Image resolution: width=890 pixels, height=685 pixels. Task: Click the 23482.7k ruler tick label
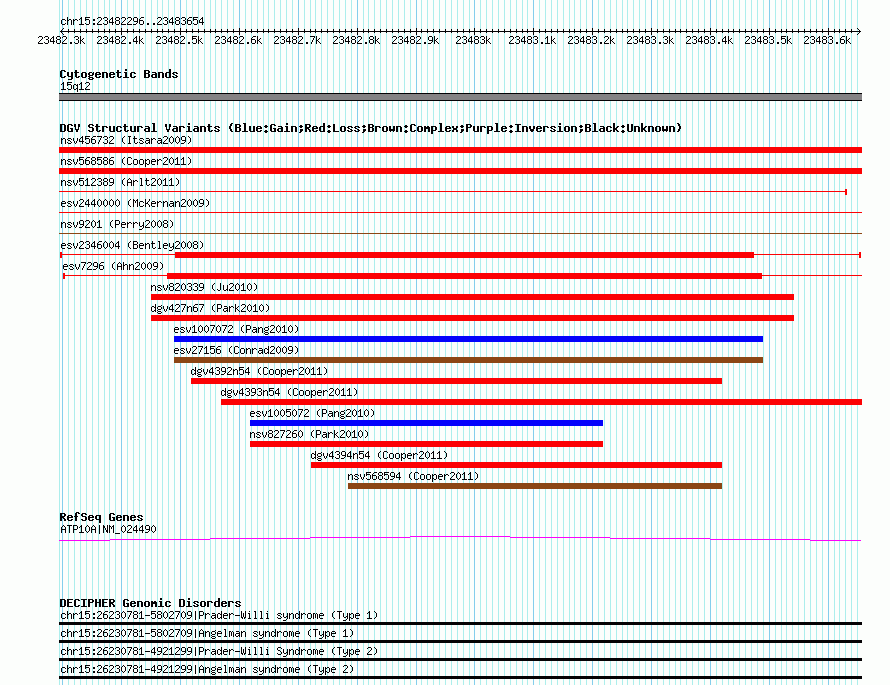click(x=297, y=40)
